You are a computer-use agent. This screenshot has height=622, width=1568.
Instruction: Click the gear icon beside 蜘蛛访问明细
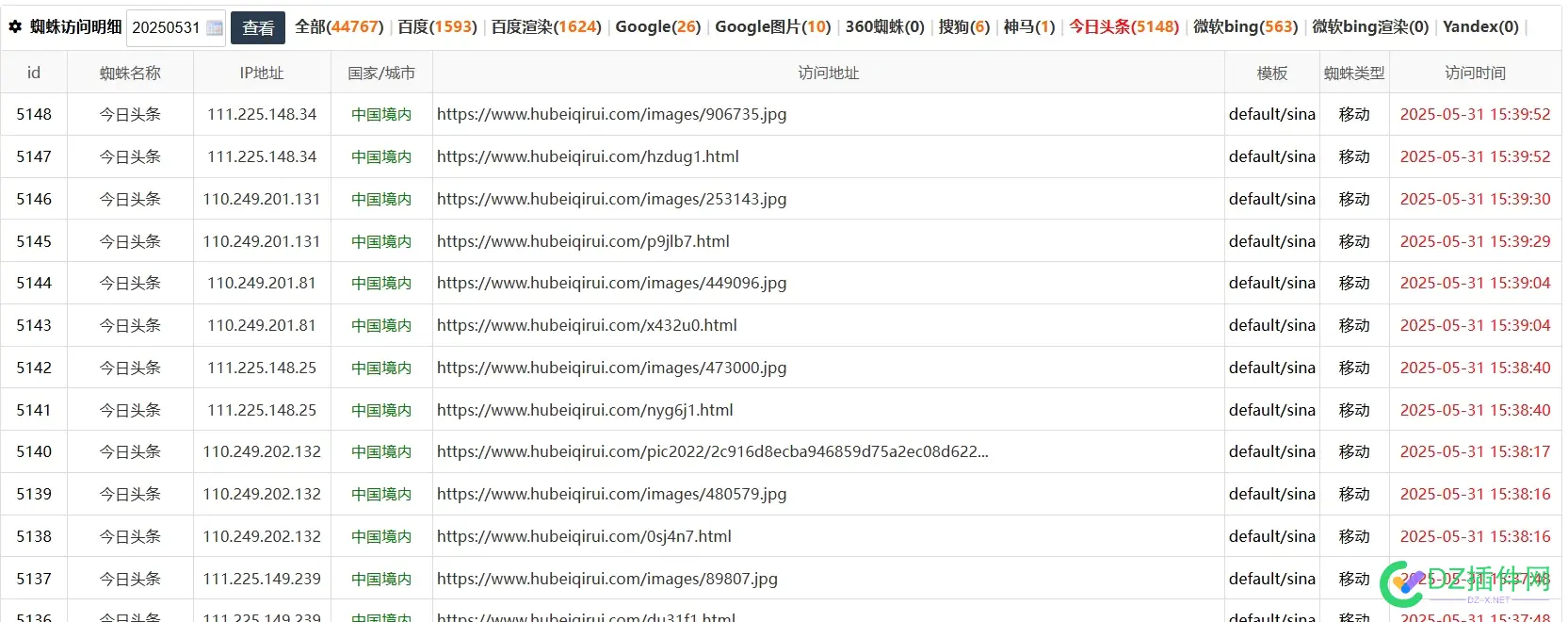15,27
